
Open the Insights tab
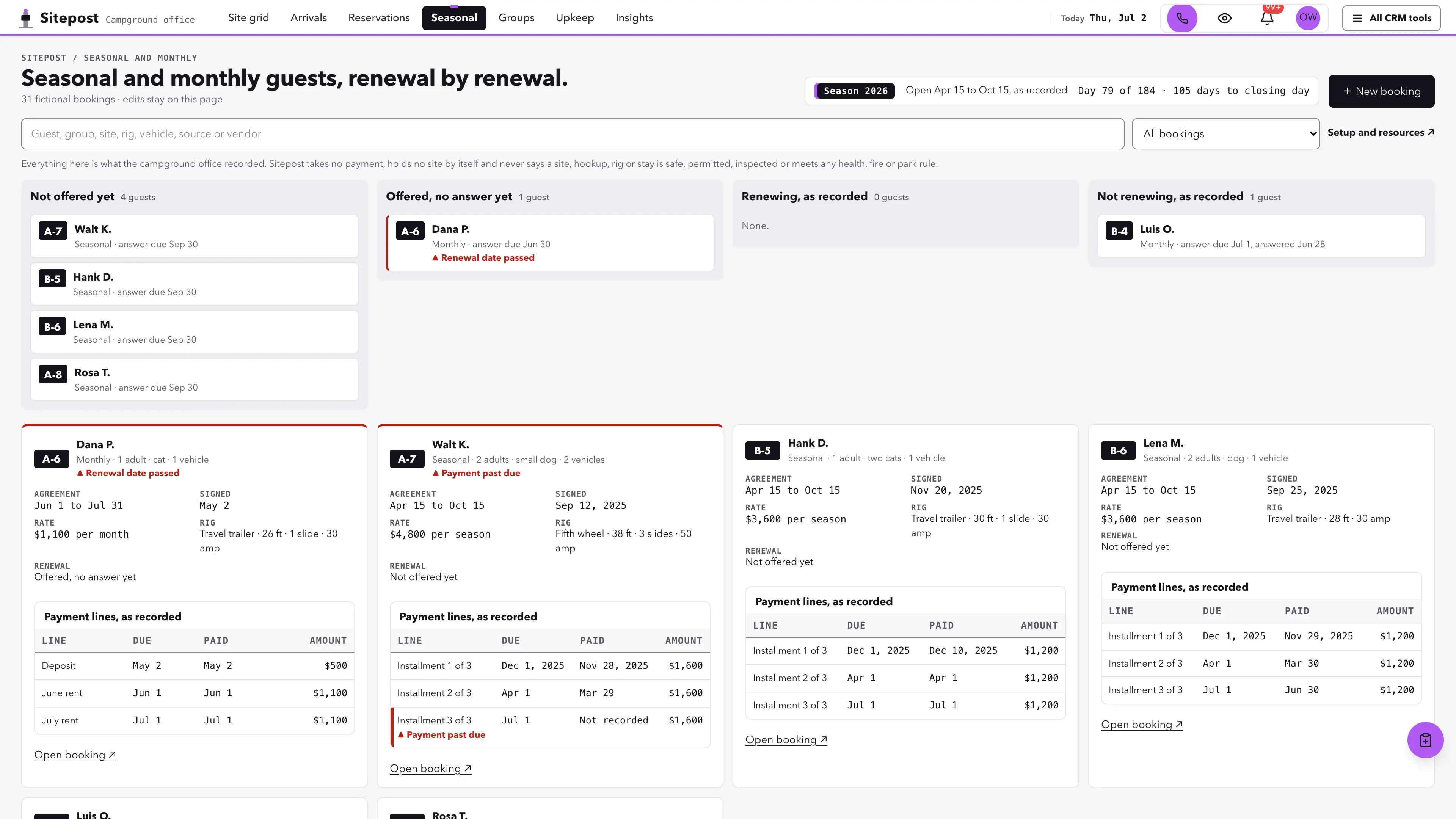pyautogui.click(x=634, y=18)
